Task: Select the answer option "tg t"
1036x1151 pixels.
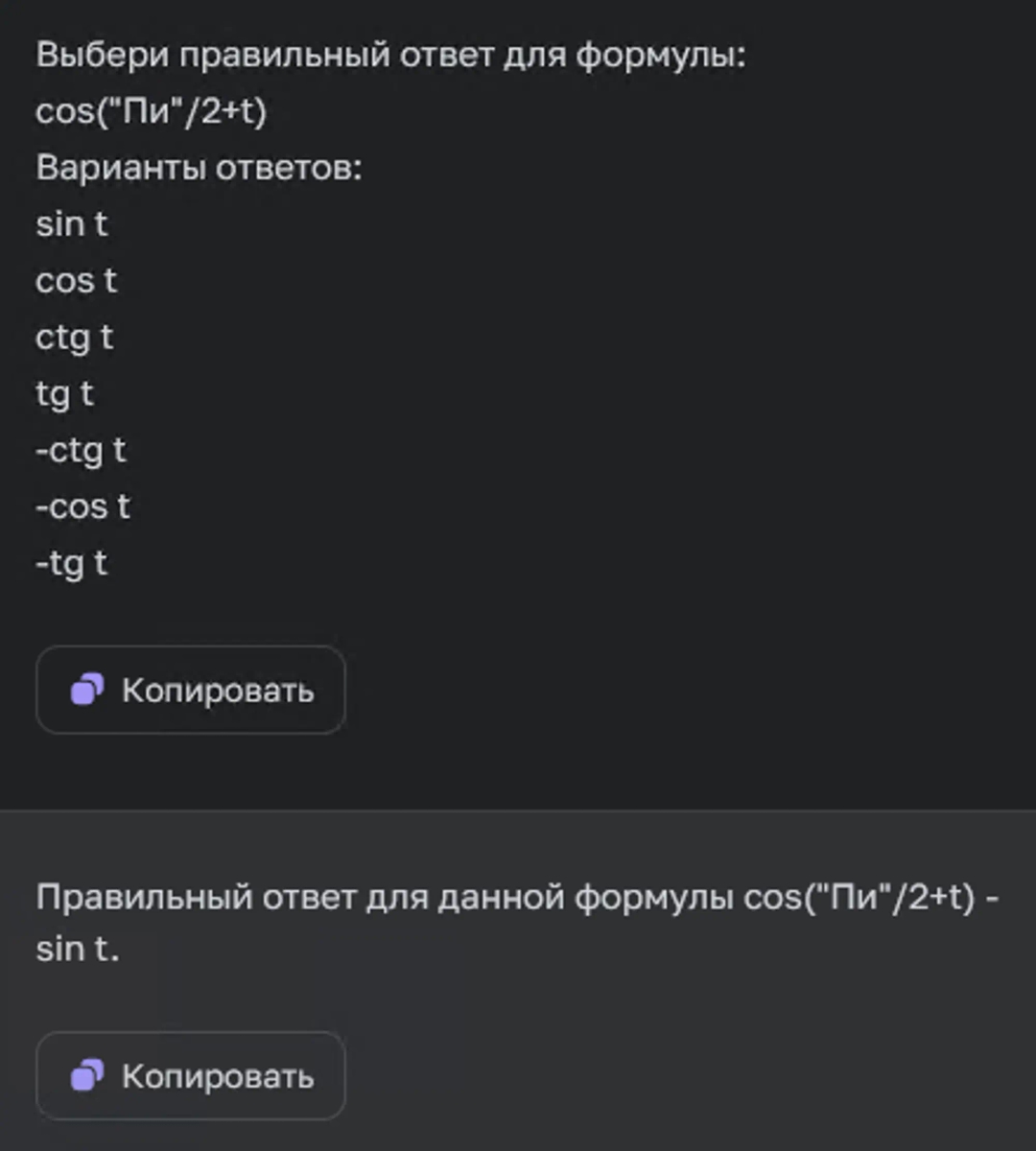Action: point(63,393)
